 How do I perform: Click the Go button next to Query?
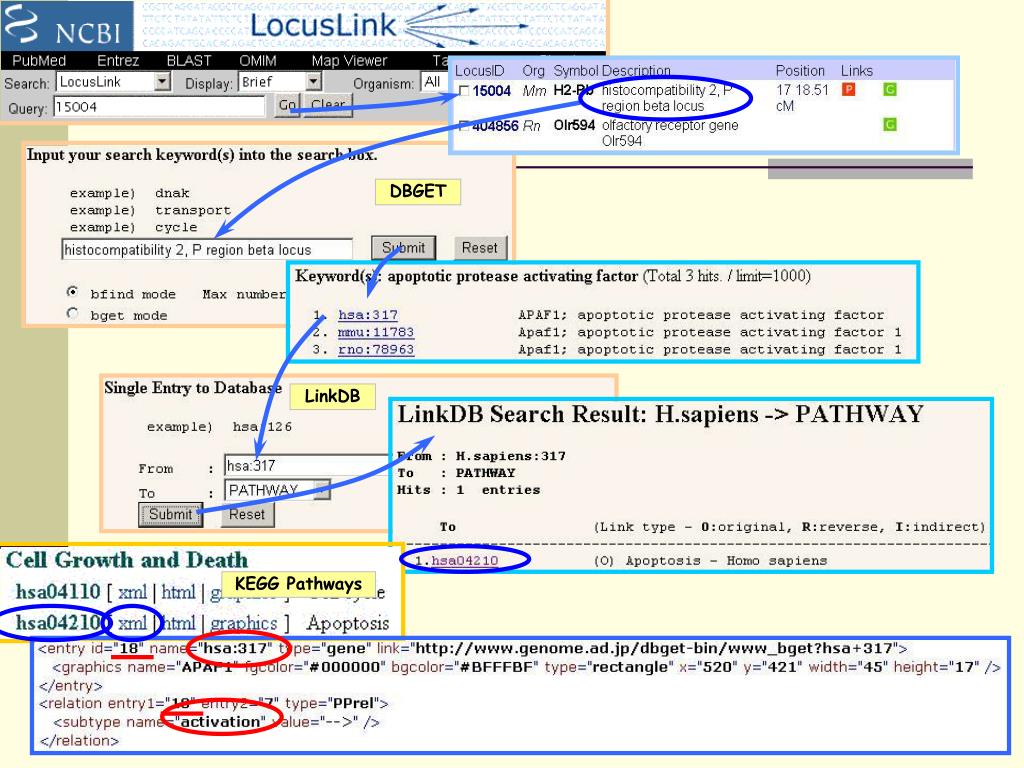coord(287,104)
